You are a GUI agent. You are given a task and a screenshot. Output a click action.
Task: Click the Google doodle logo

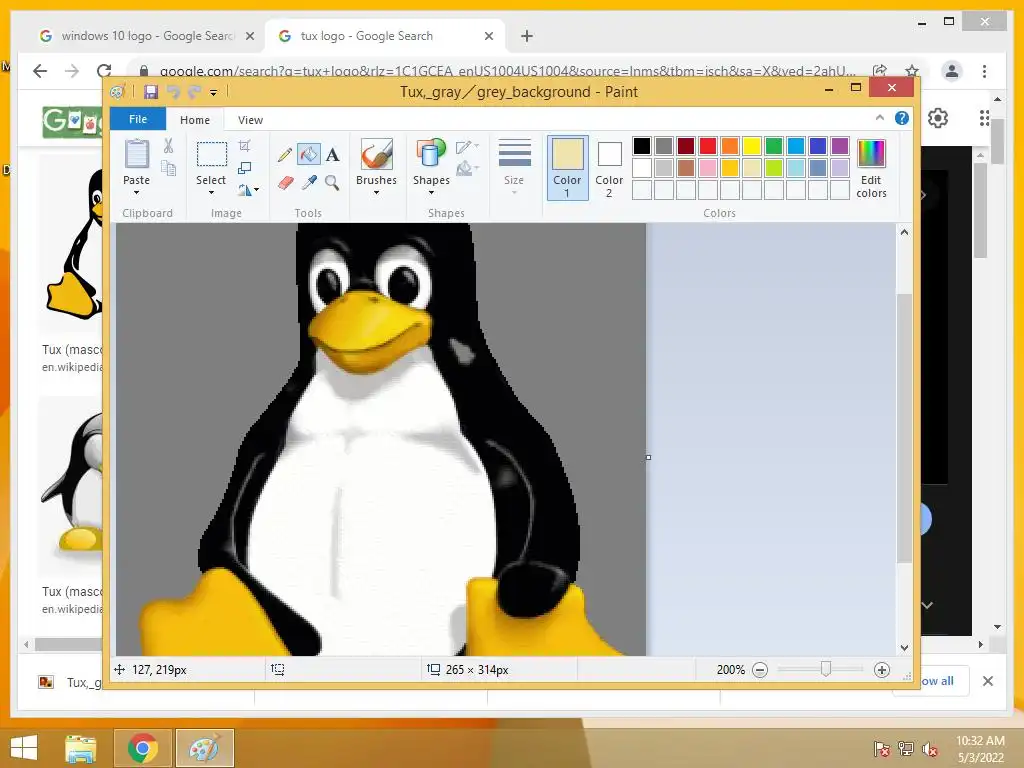[72, 121]
